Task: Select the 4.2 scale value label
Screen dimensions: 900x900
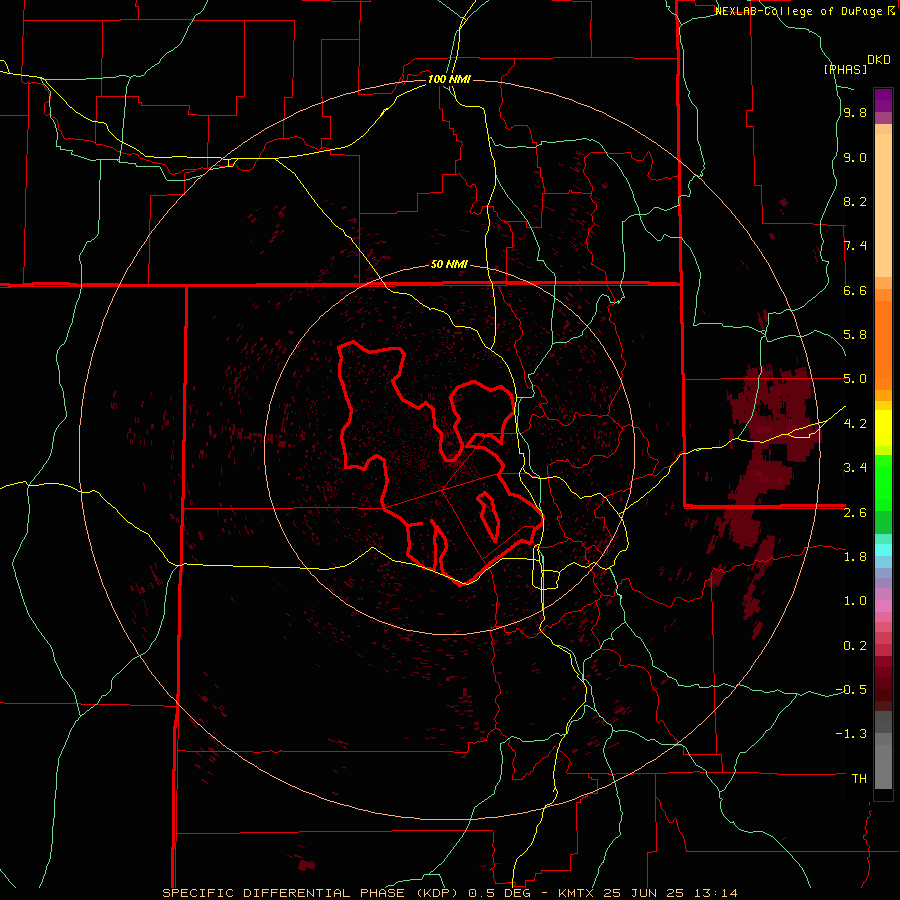Action: pos(855,424)
